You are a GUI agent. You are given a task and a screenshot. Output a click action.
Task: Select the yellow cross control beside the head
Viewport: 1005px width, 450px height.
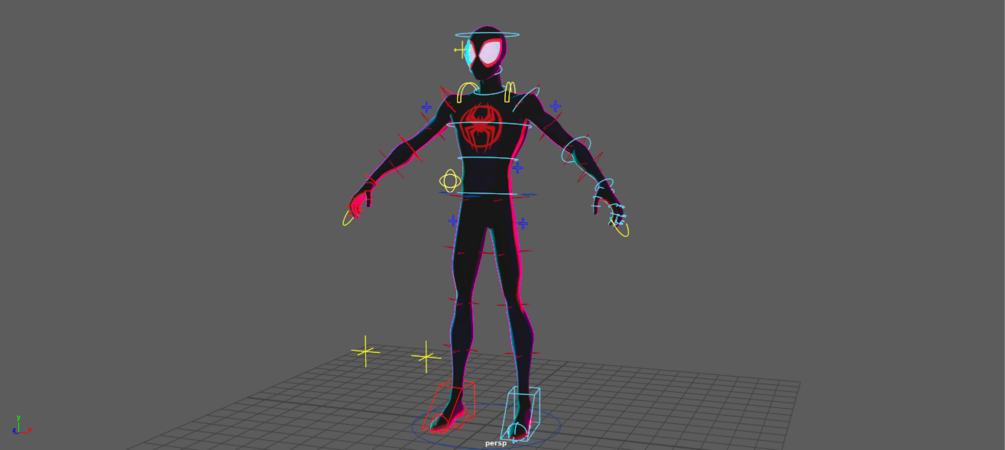tap(460, 49)
